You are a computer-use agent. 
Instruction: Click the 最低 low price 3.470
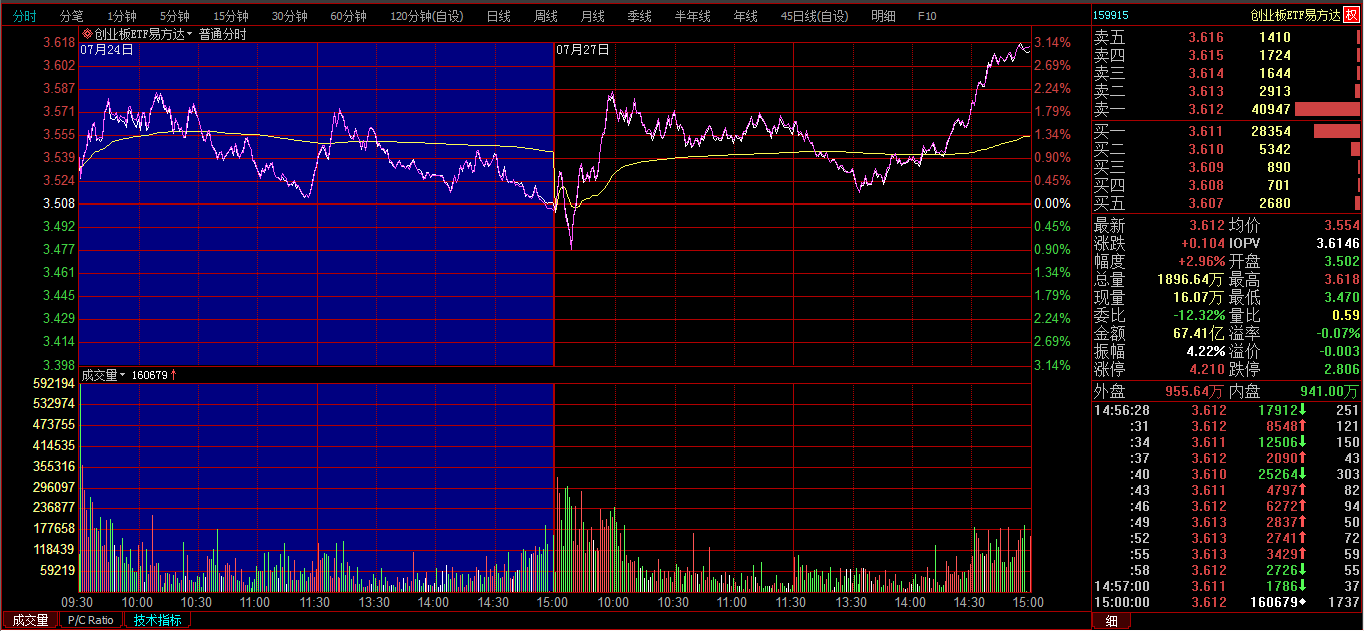click(x=1341, y=298)
